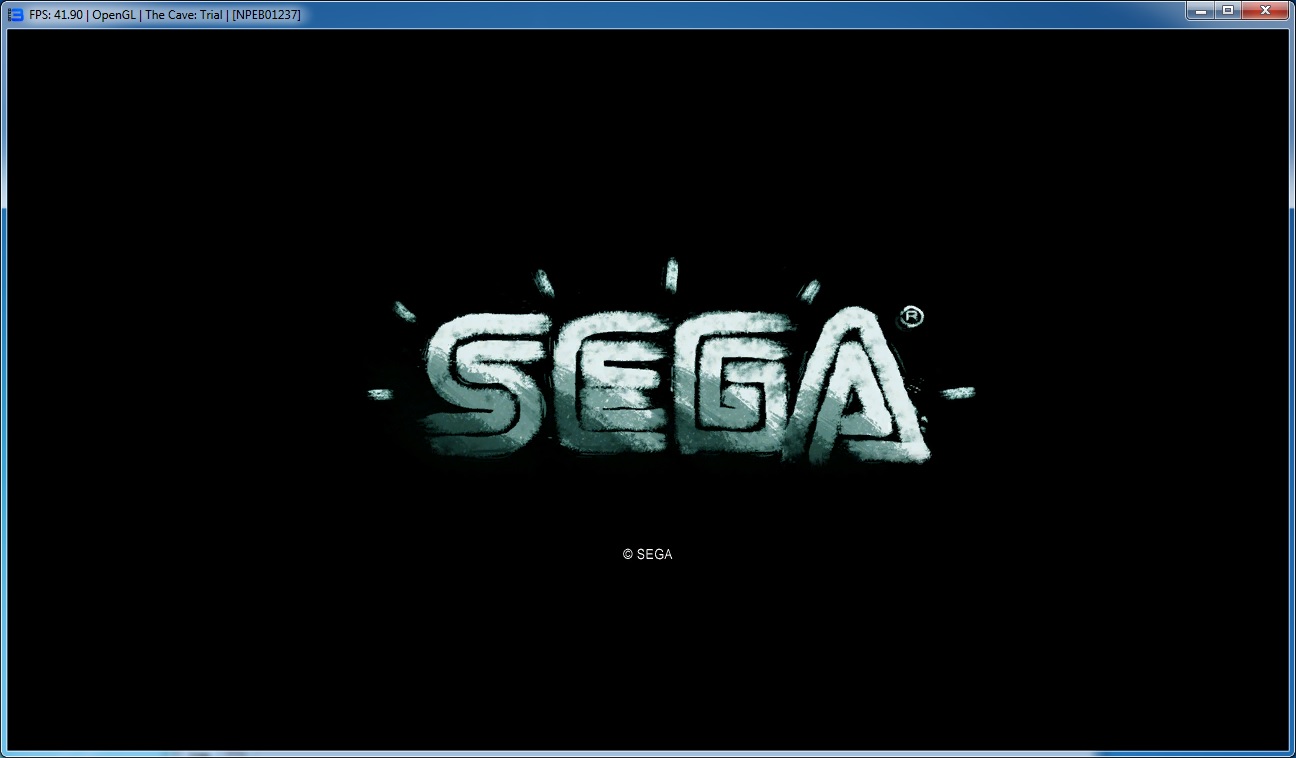Click 'The Cave: Trial' title text

click(x=184, y=15)
